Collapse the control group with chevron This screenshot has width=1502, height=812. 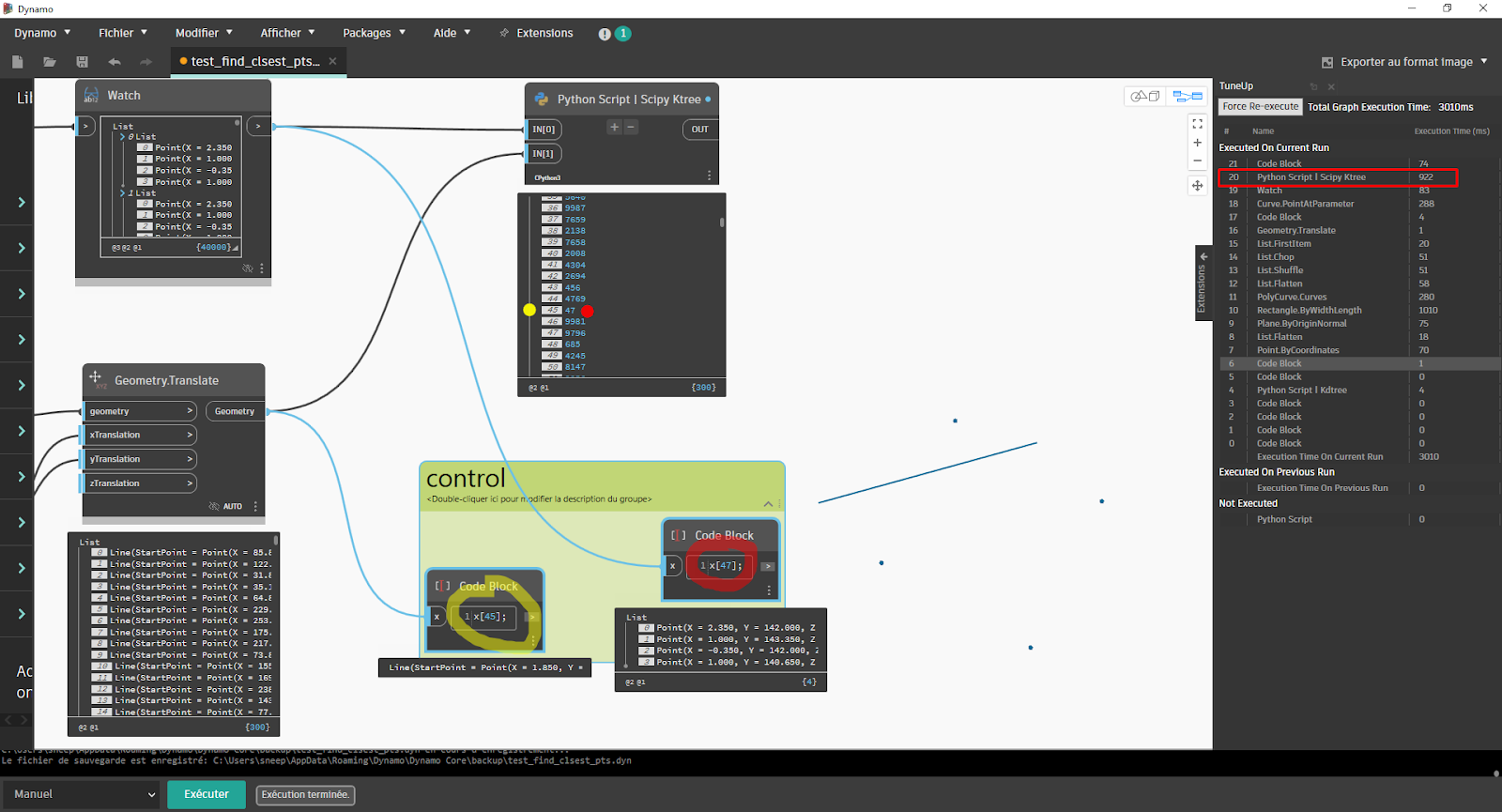tap(768, 504)
